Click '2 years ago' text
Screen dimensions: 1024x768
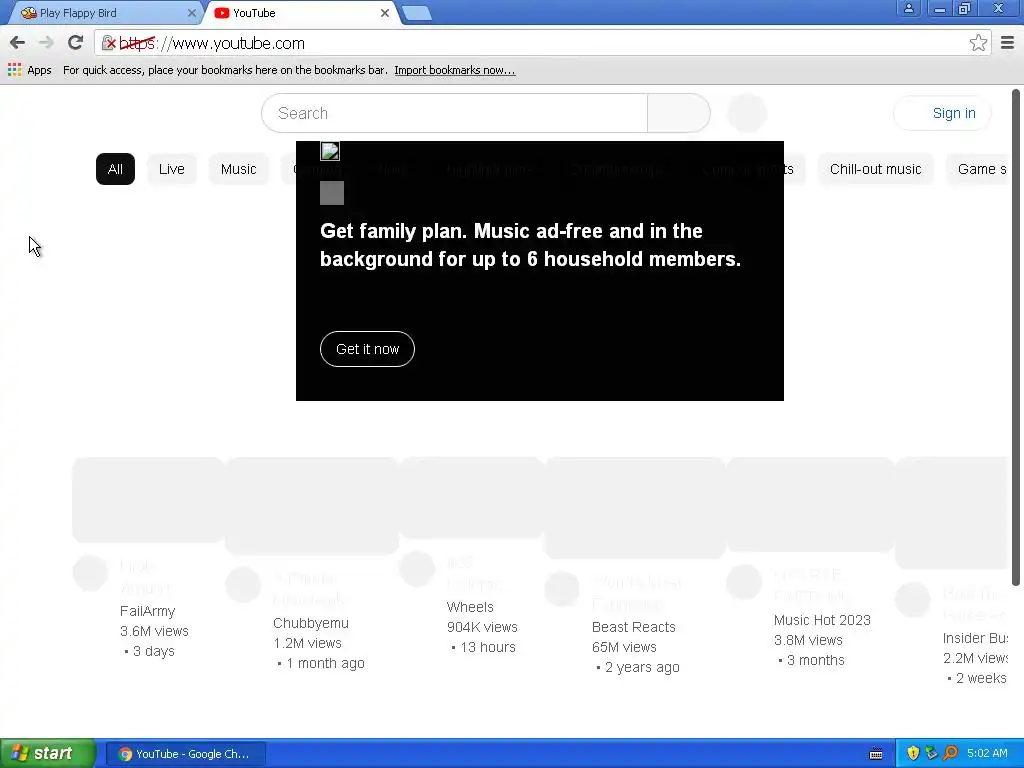click(642, 667)
